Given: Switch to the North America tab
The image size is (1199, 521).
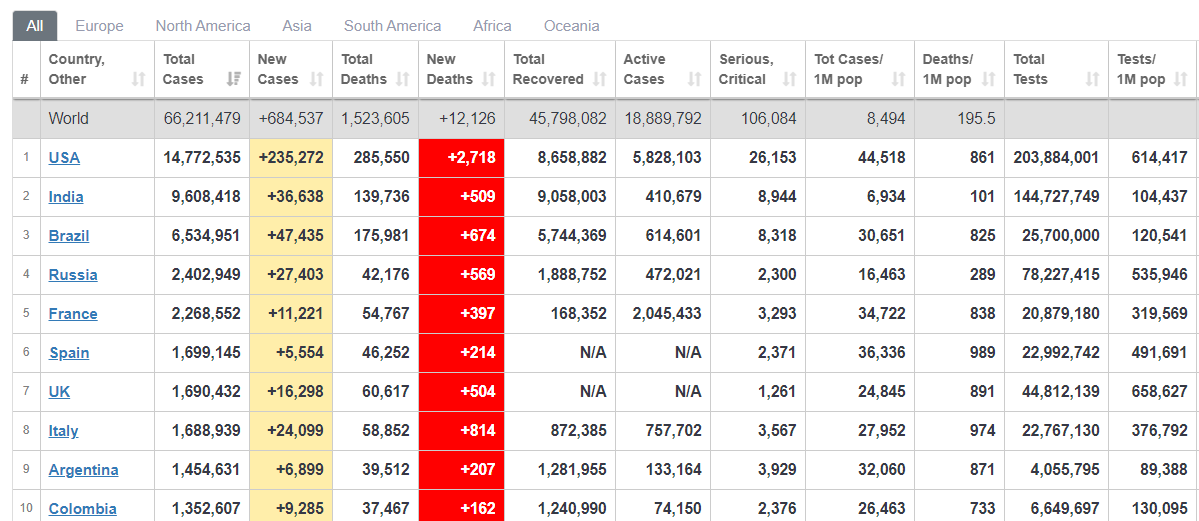Looking at the screenshot, I should tap(203, 26).
